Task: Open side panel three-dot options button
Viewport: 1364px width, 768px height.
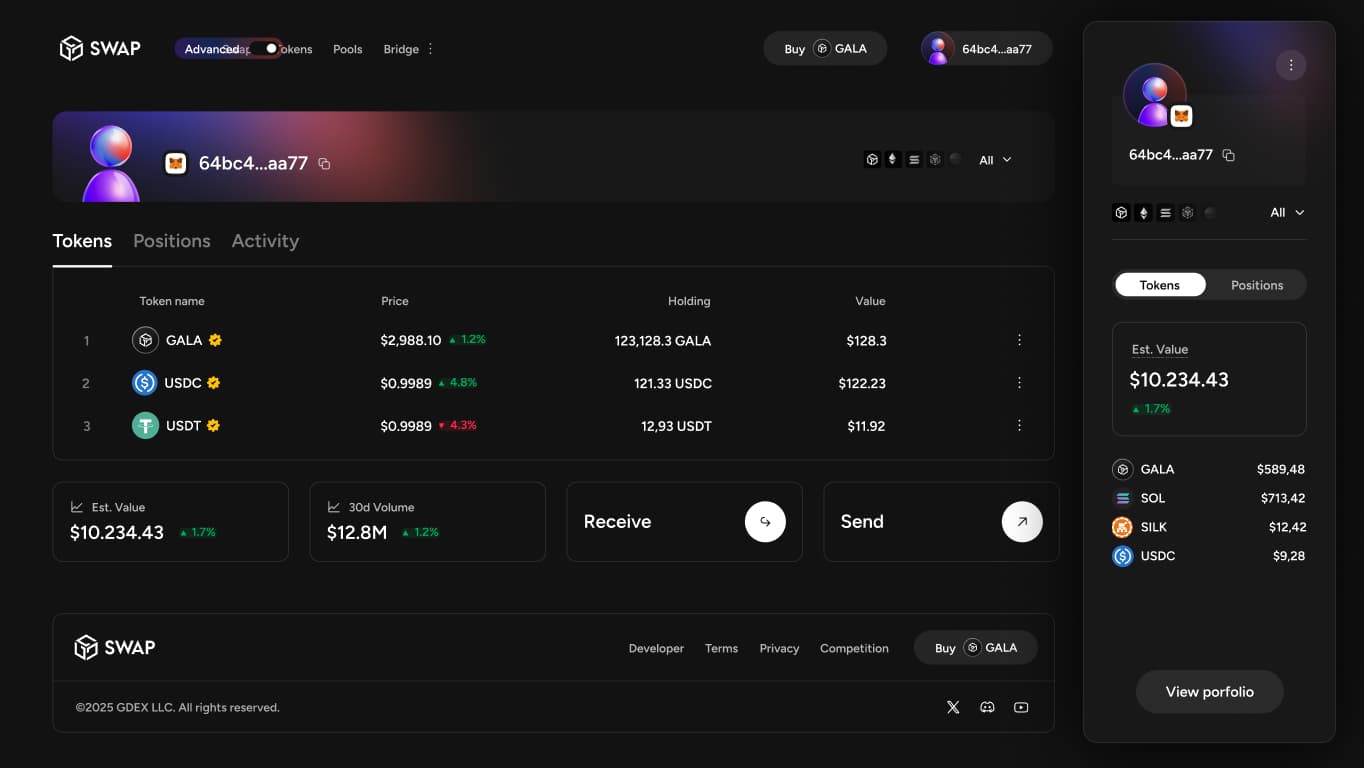Action: tap(1291, 65)
